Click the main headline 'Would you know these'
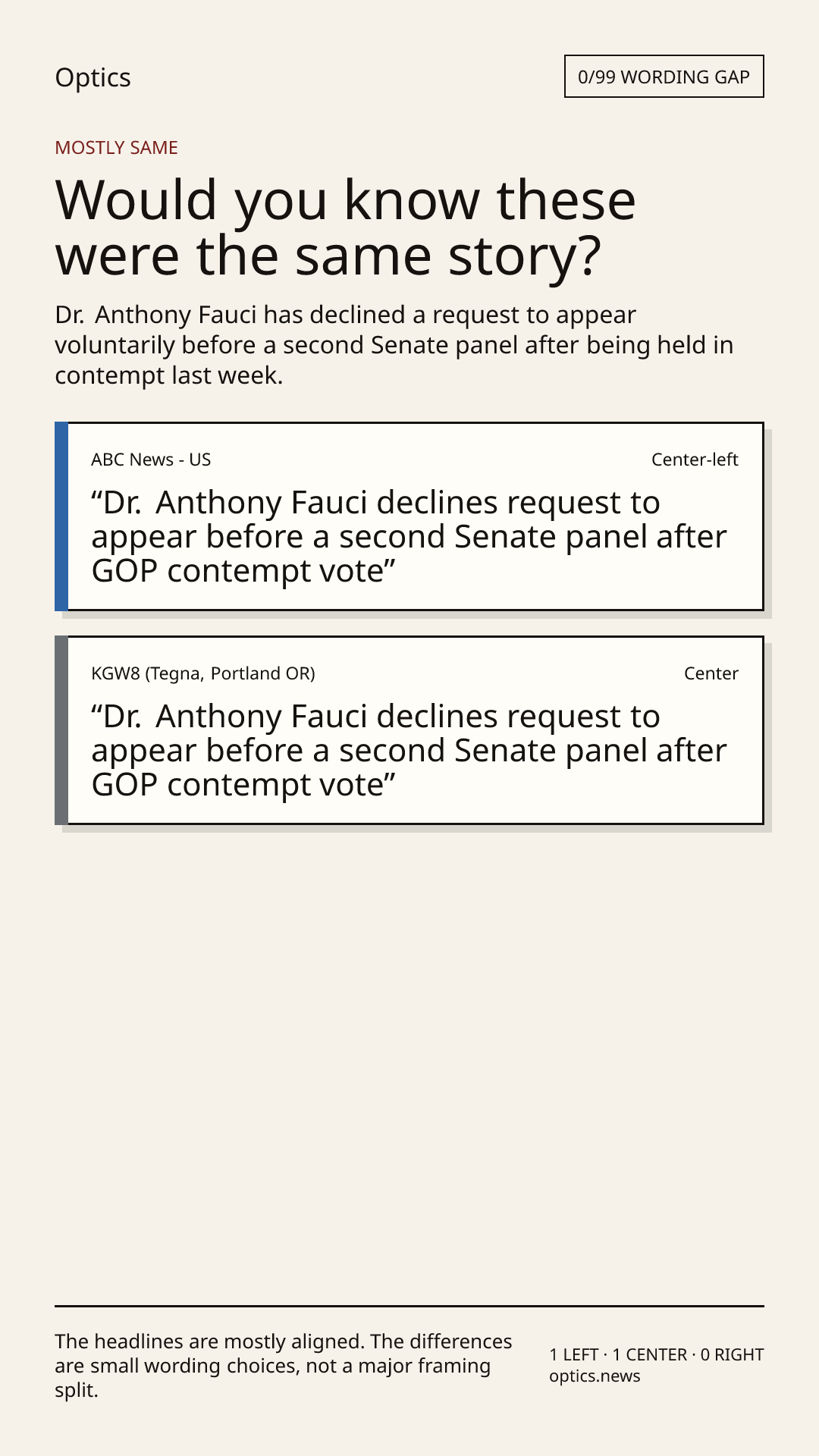Image resolution: width=819 pixels, height=1456 pixels. [345, 200]
